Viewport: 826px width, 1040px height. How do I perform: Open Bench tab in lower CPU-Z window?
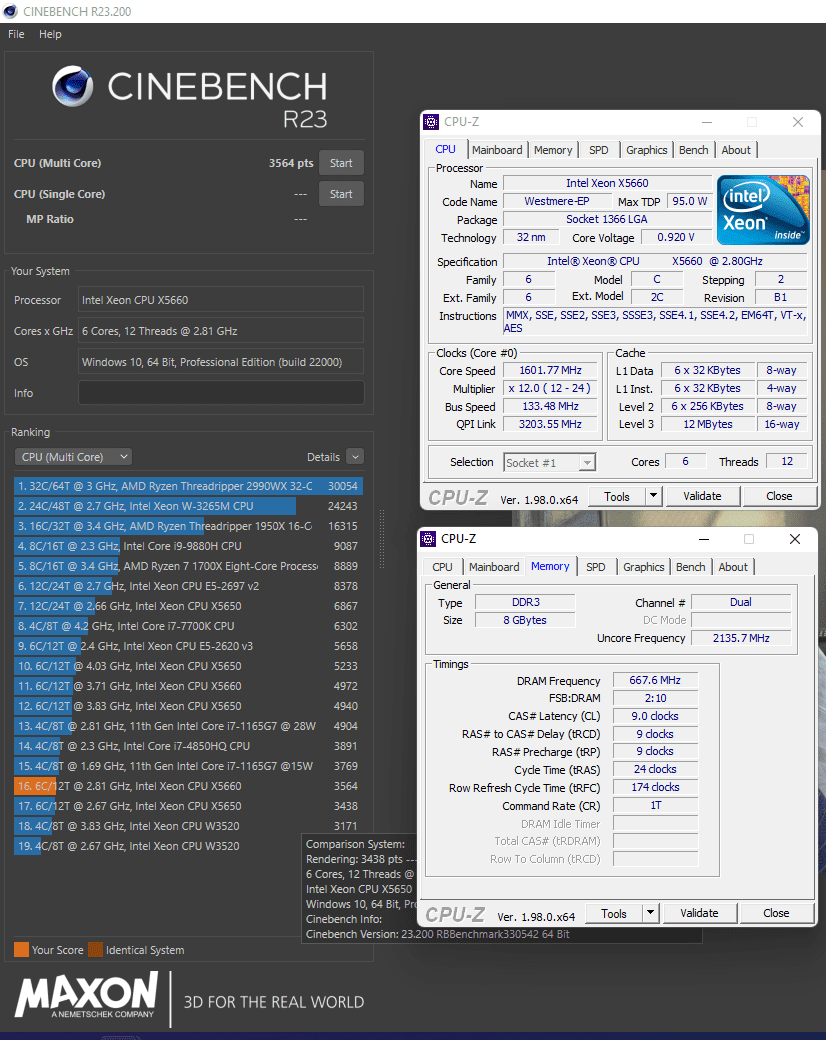coord(690,567)
